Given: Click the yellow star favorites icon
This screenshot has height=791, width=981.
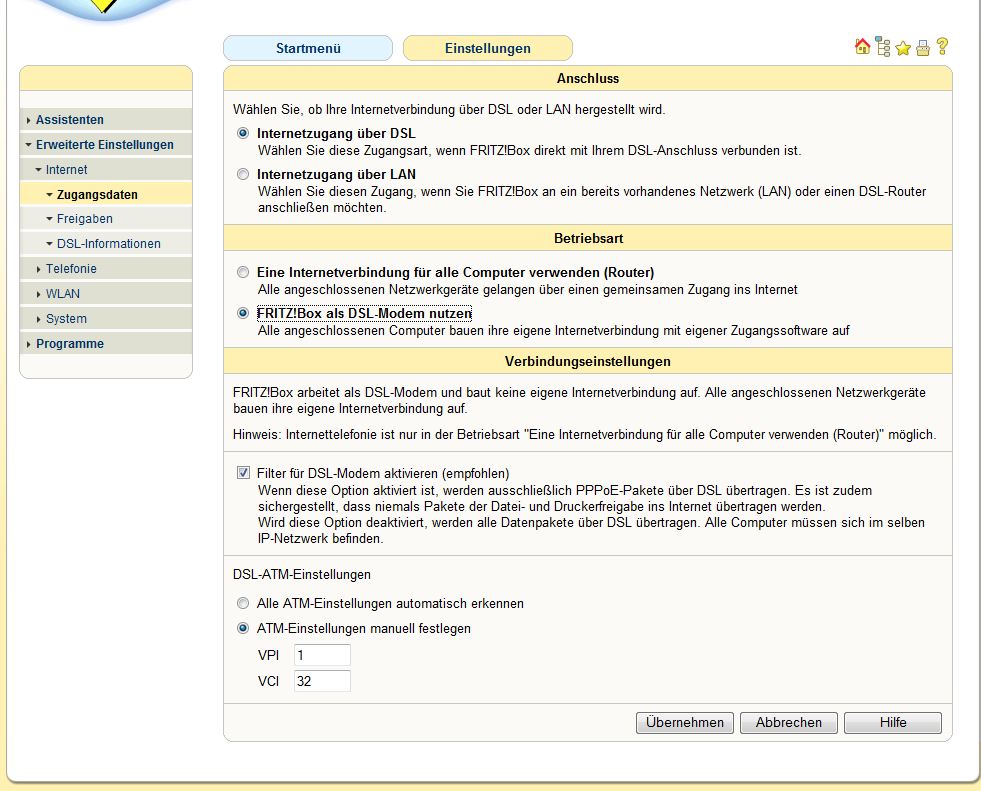Looking at the screenshot, I should [x=903, y=48].
